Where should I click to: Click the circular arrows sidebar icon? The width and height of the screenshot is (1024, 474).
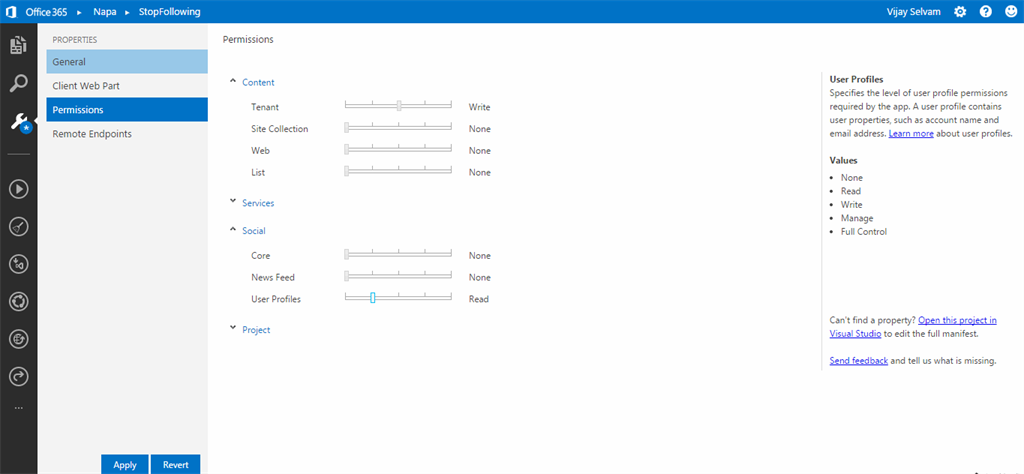point(18,302)
